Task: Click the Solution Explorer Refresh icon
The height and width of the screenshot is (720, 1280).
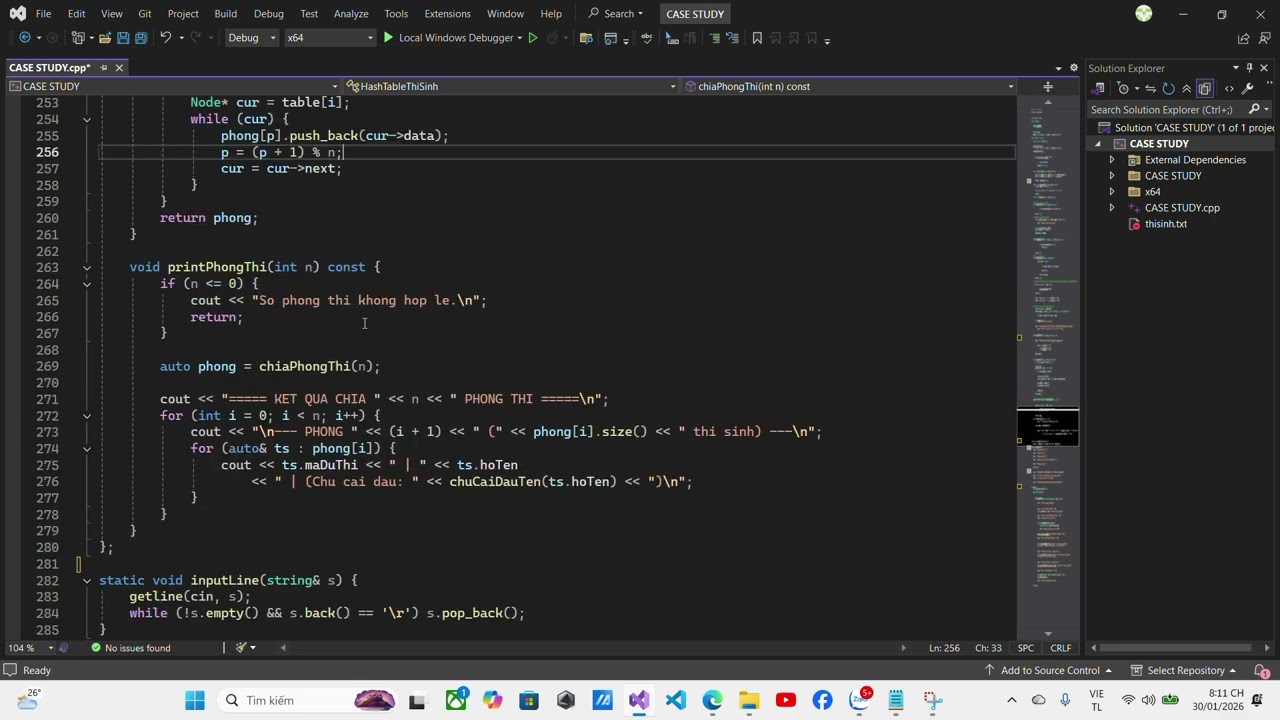Action: (x=1168, y=88)
